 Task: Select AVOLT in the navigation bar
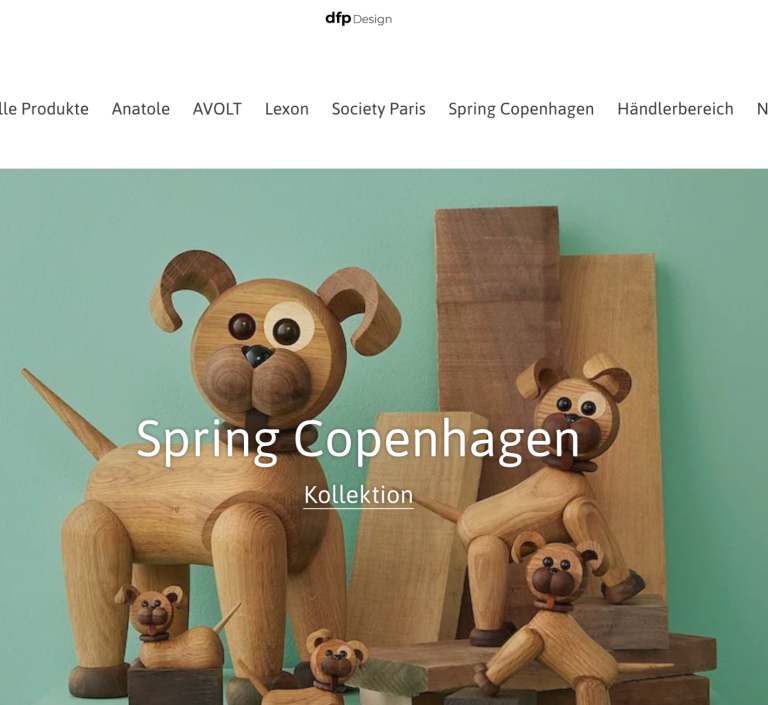[x=217, y=109]
